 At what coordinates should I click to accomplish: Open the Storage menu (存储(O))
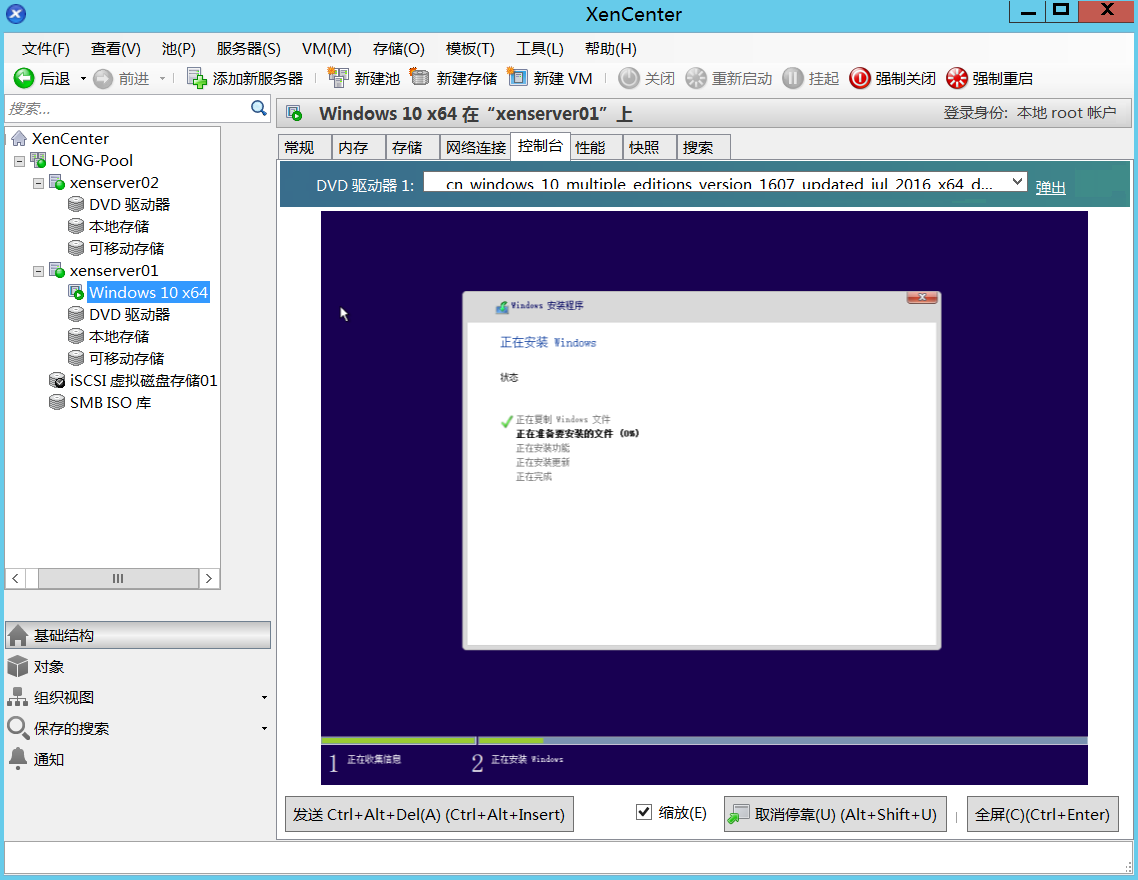pyautogui.click(x=398, y=49)
